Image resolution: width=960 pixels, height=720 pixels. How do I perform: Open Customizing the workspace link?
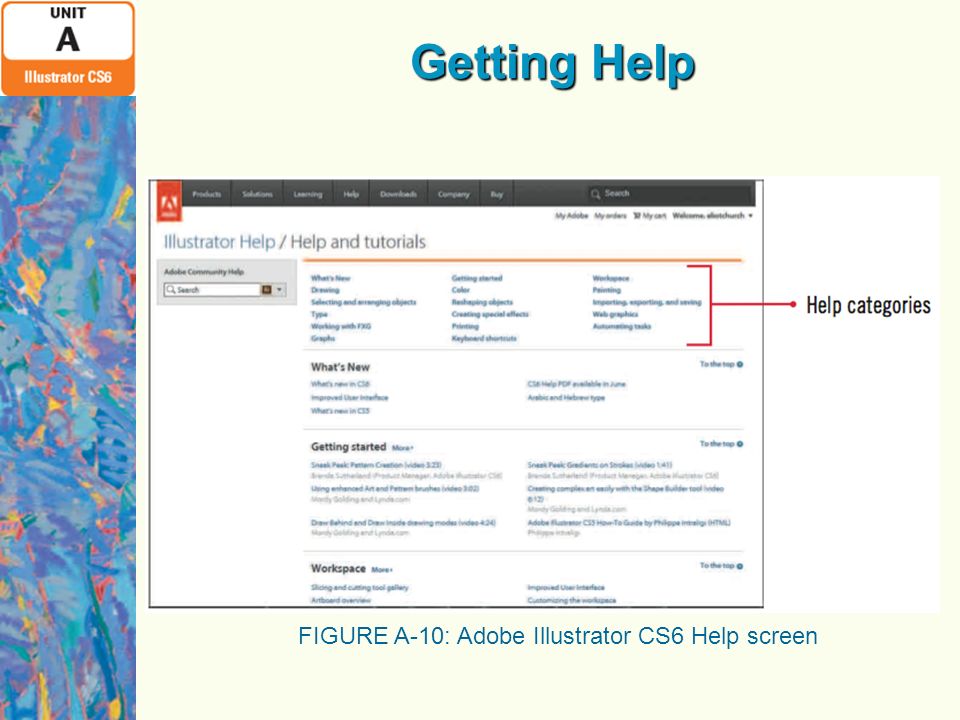pyautogui.click(x=571, y=600)
